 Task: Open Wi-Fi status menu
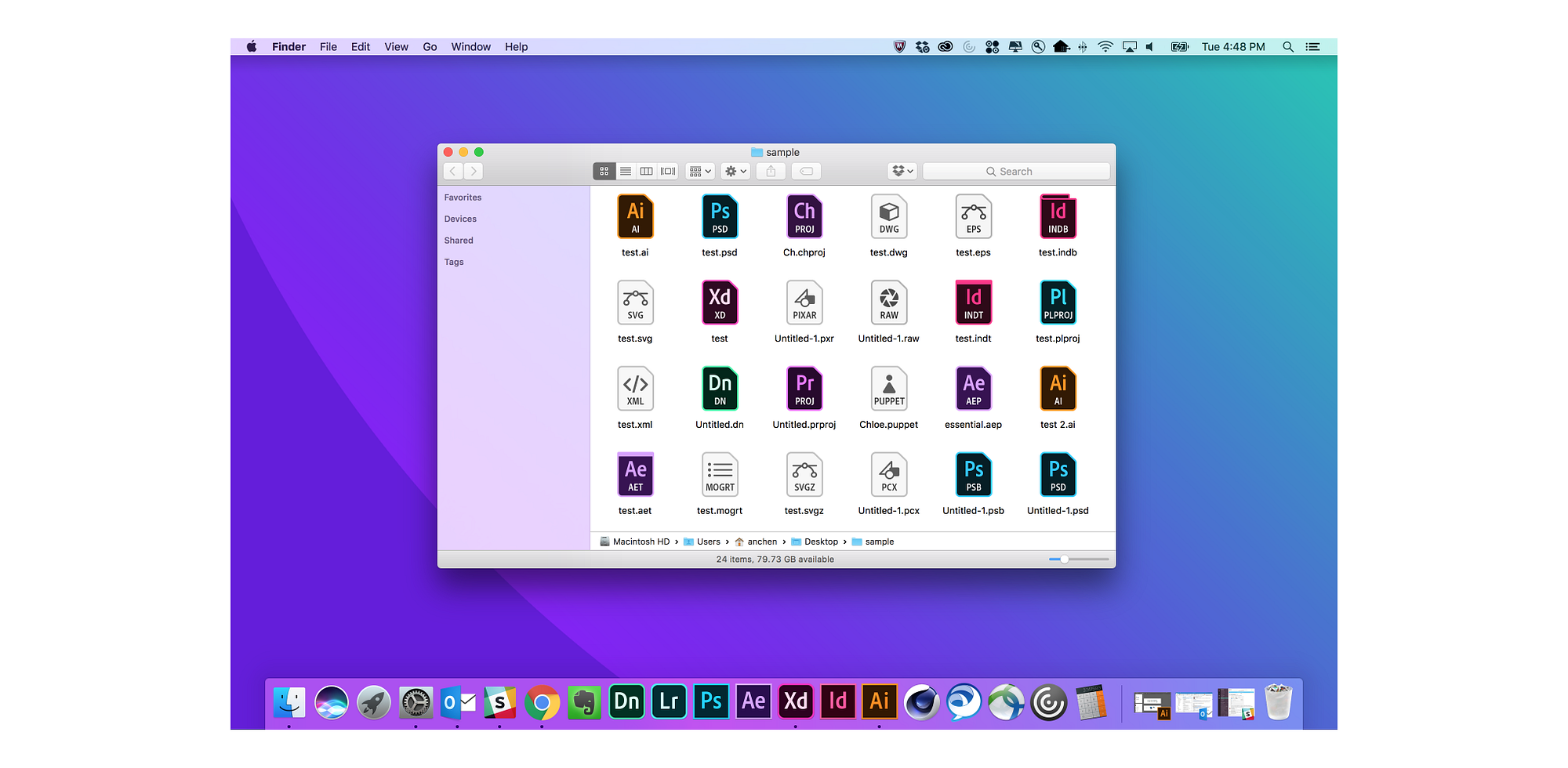click(1105, 47)
